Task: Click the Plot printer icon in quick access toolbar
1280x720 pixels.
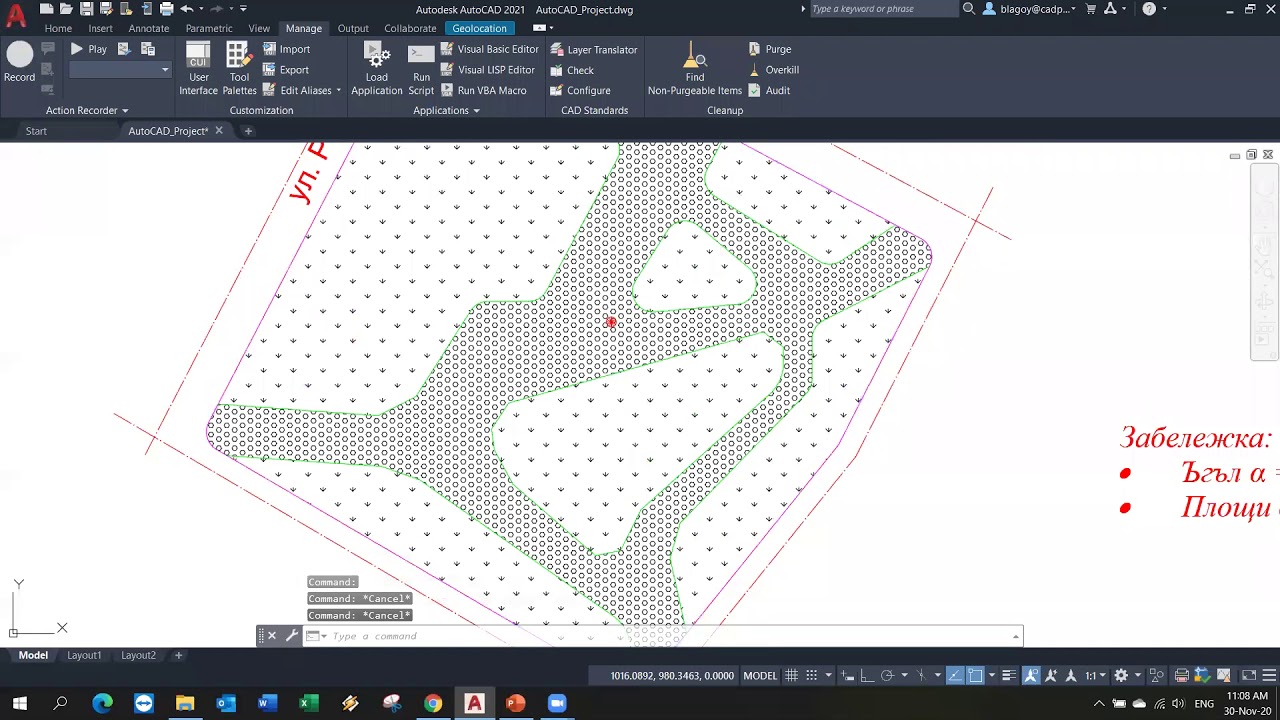Action: pyautogui.click(x=167, y=9)
